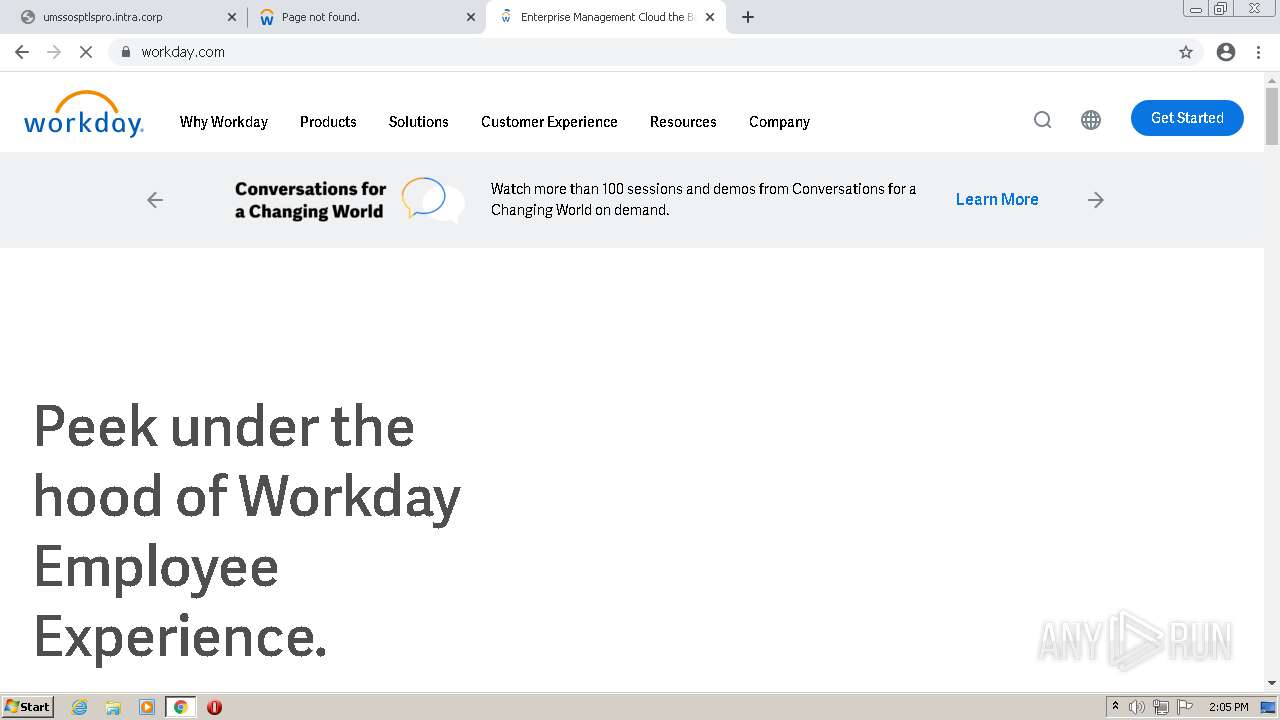
Task: Go to previous banner with left arrow
Action: [155, 200]
